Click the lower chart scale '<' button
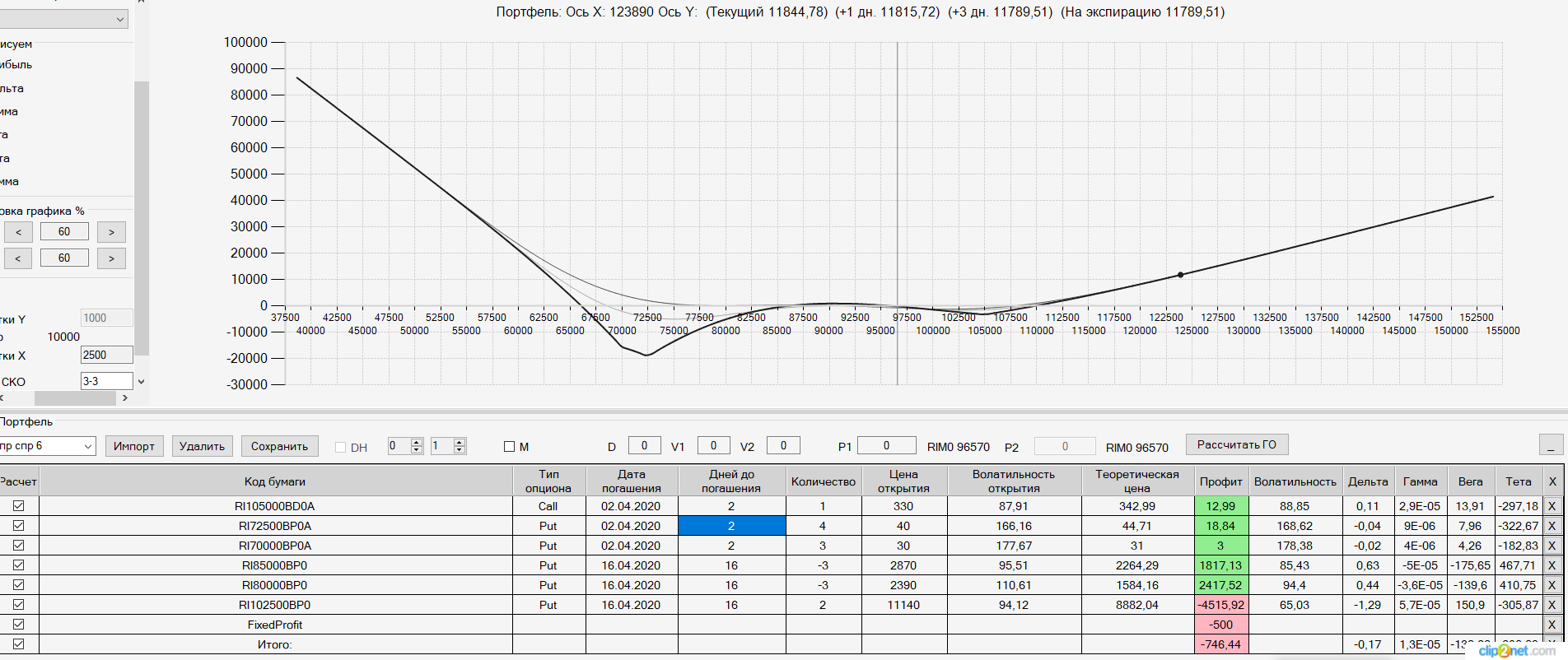Viewport: 1568px width, 660px height. coord(19,258)
